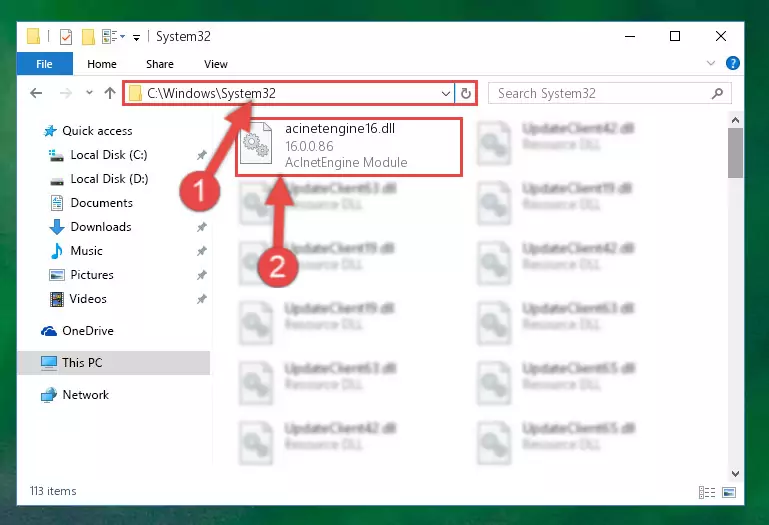This screenshot has width=769, height=525.
Task: Maximize the System32 window
Action: point(675,36)
